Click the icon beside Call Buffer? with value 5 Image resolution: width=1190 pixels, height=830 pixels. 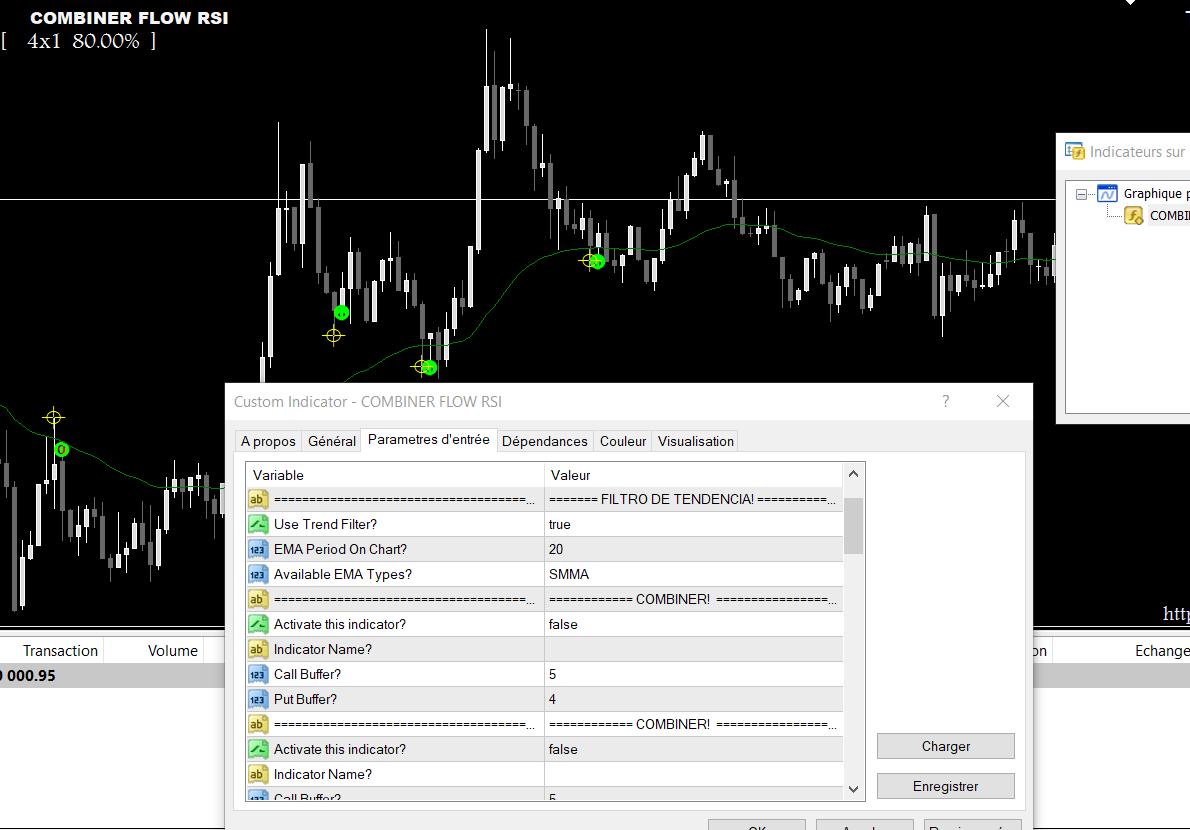point(258,674)
